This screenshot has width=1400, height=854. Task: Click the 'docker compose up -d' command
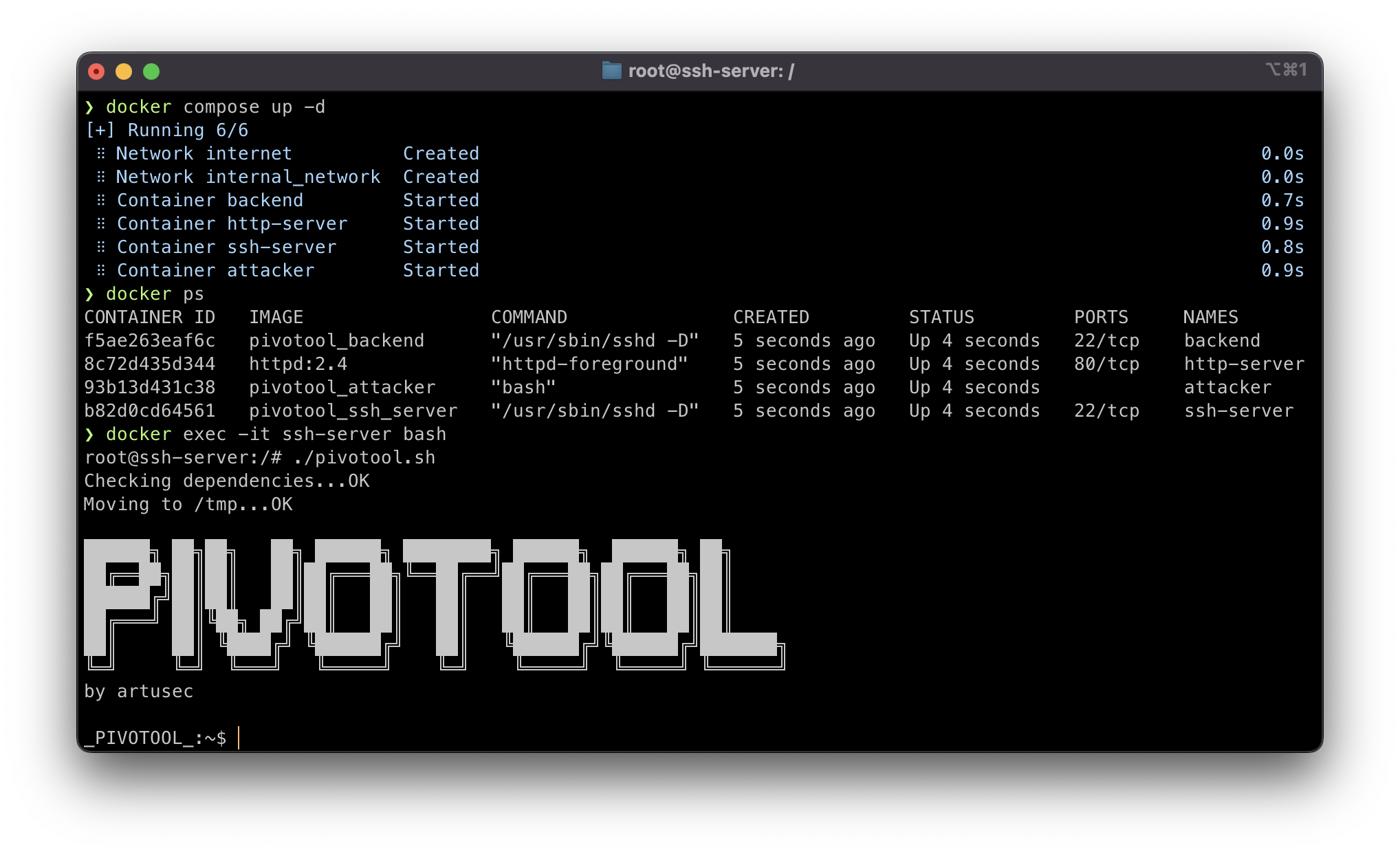tap(215, 107)
